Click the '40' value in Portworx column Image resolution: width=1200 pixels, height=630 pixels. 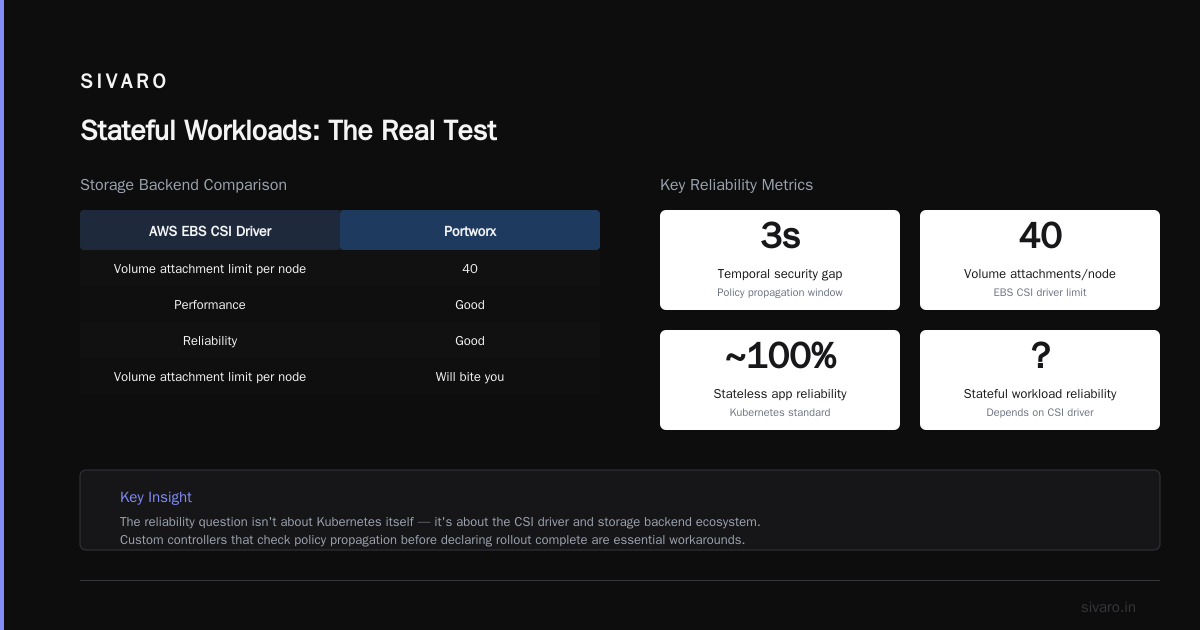point(470,268)
